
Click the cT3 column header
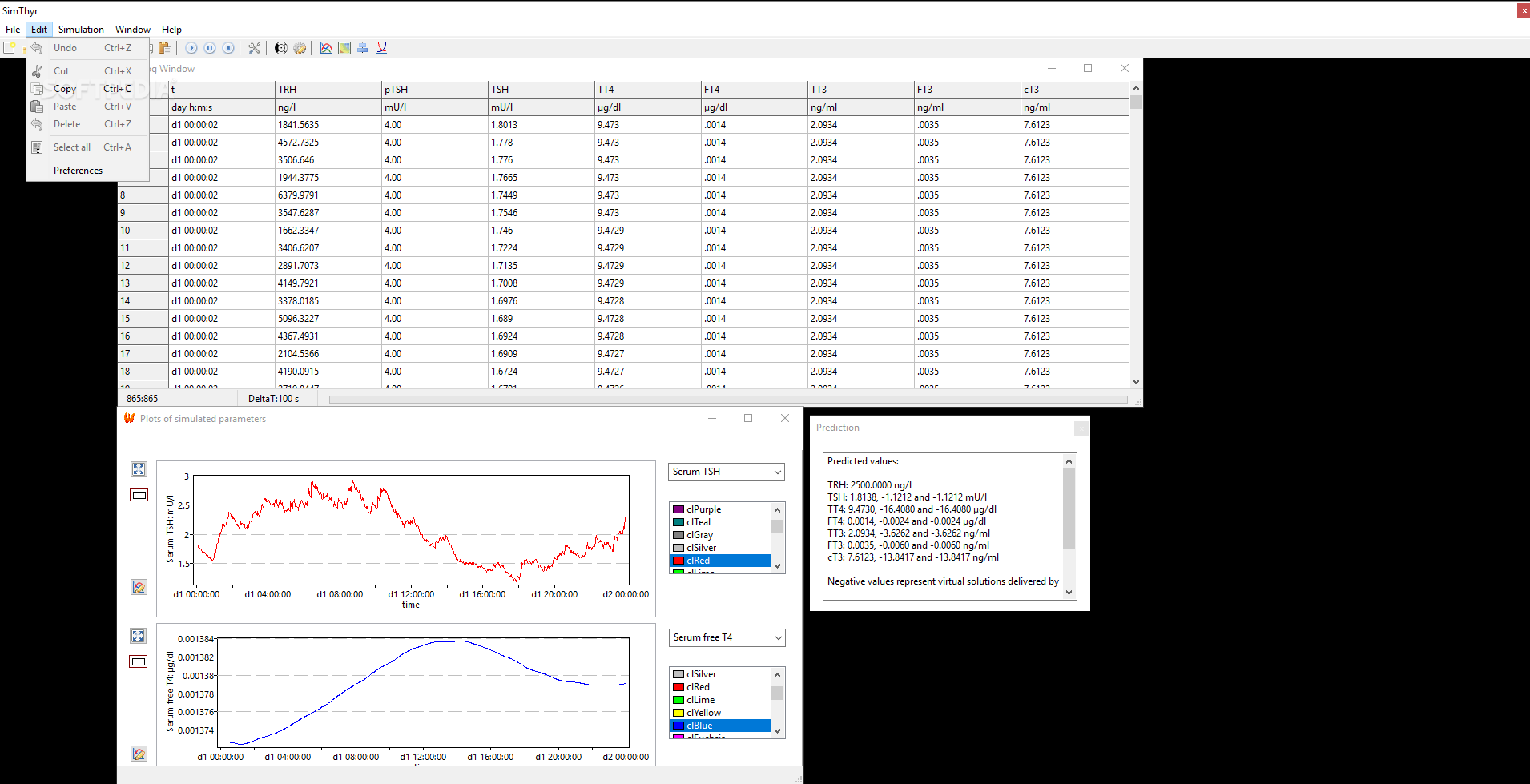pos(1075,90)
